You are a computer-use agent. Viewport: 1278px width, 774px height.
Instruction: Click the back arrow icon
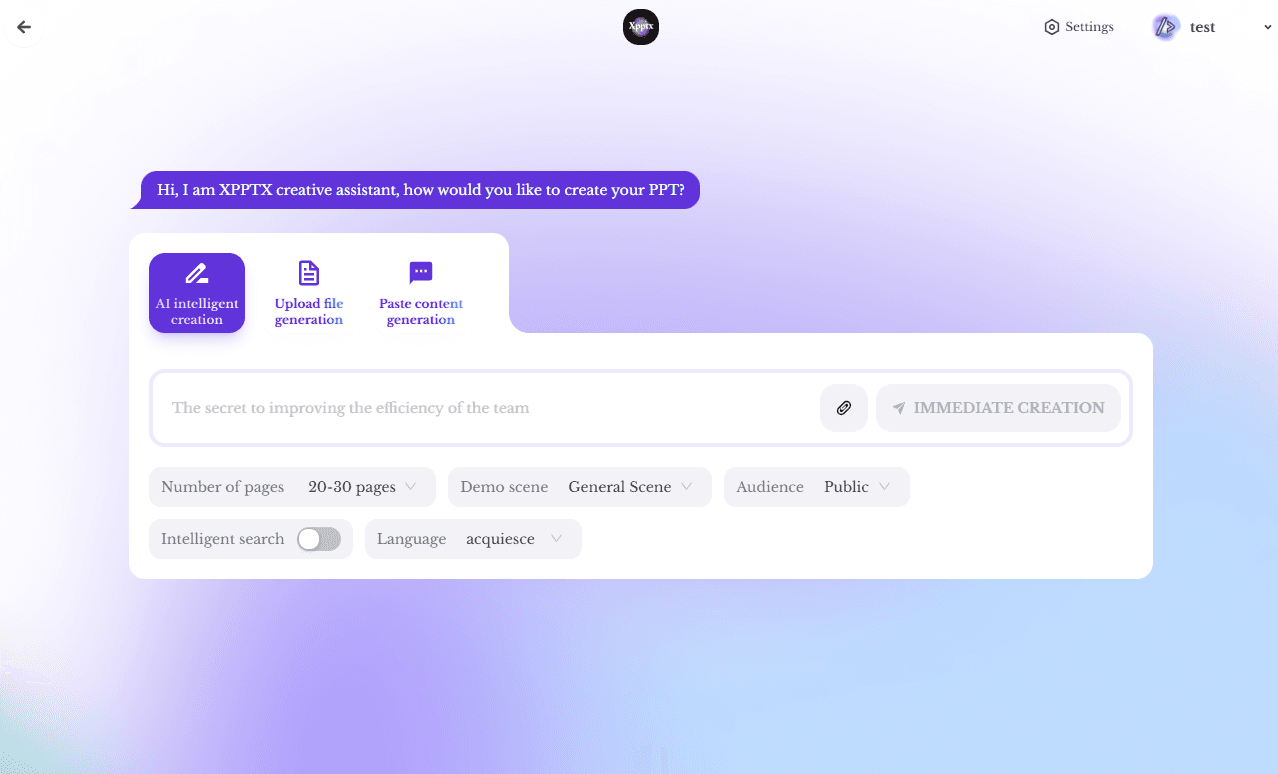click(24, 27)
